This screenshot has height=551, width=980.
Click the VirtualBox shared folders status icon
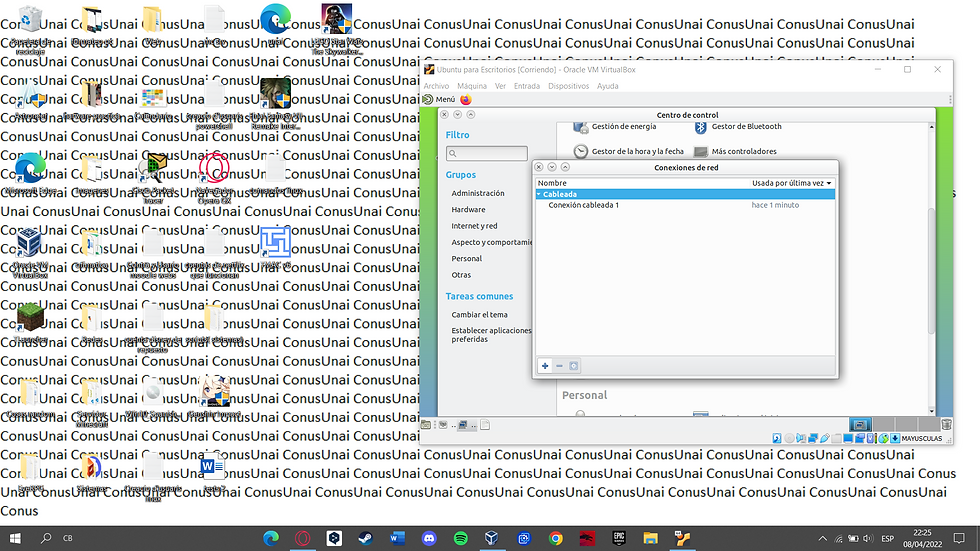pyautogui.click(x=836, y=439)
